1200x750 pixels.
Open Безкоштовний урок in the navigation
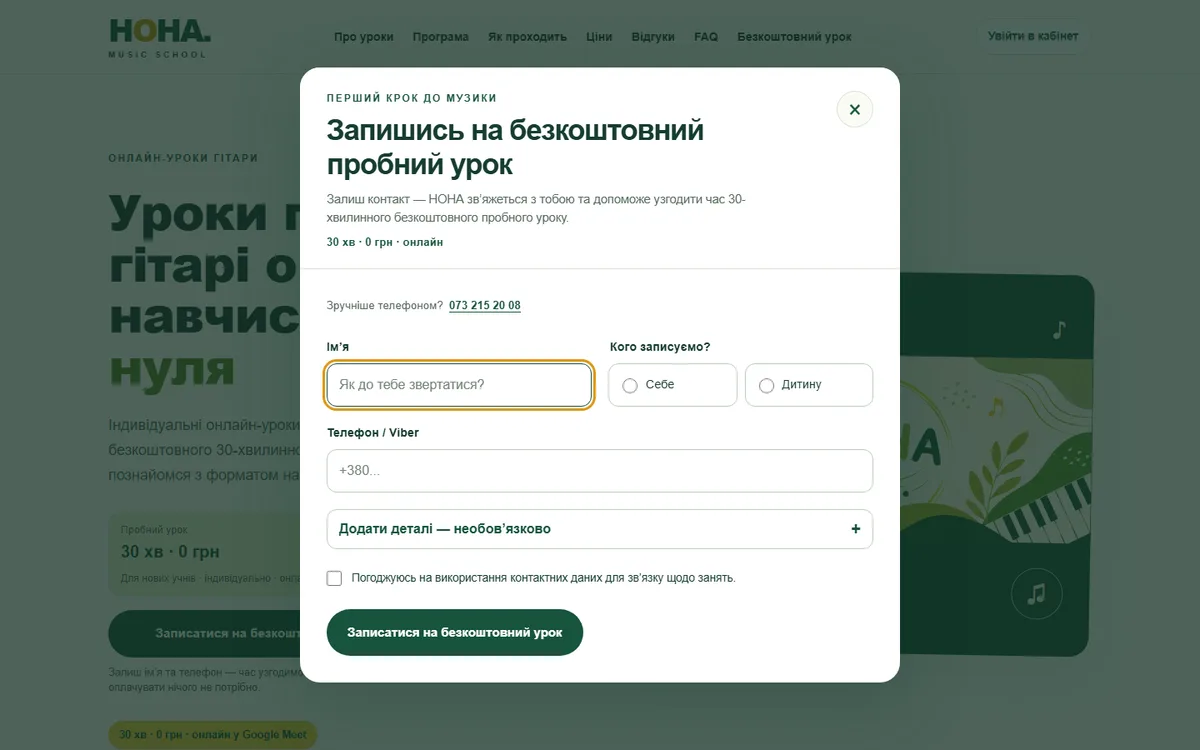(x=795, y=37)
